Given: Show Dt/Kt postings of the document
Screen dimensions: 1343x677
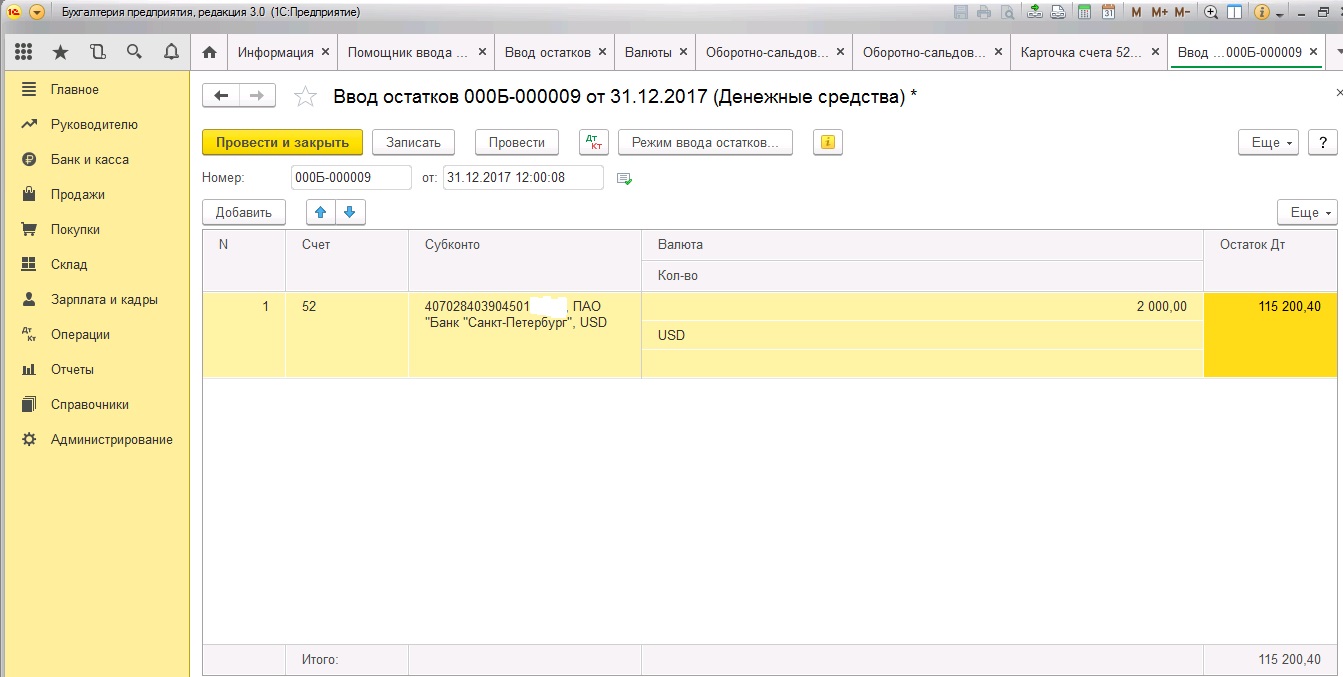Looking at the screenshot, I should pyautogui.click(x=594, y=142).
